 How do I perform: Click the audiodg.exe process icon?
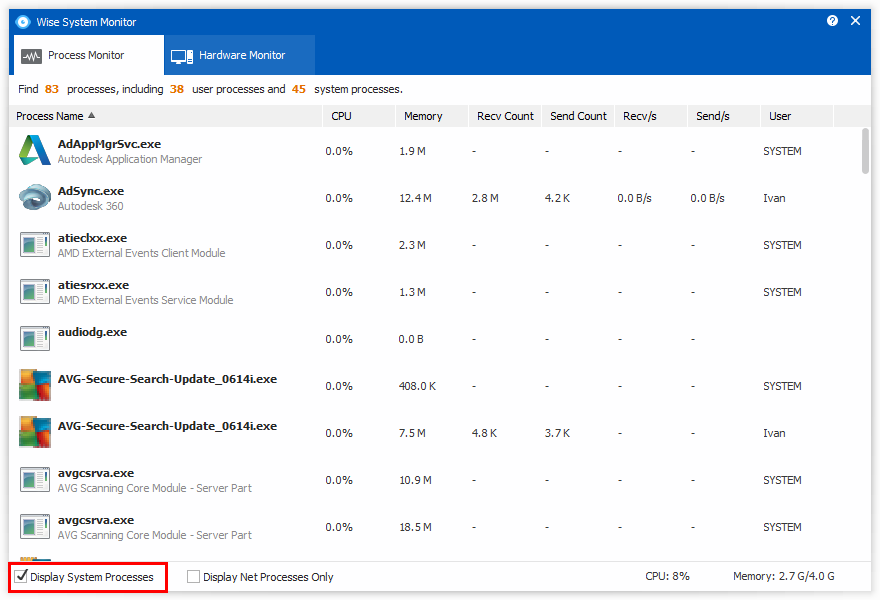click(x=35, y=339)
